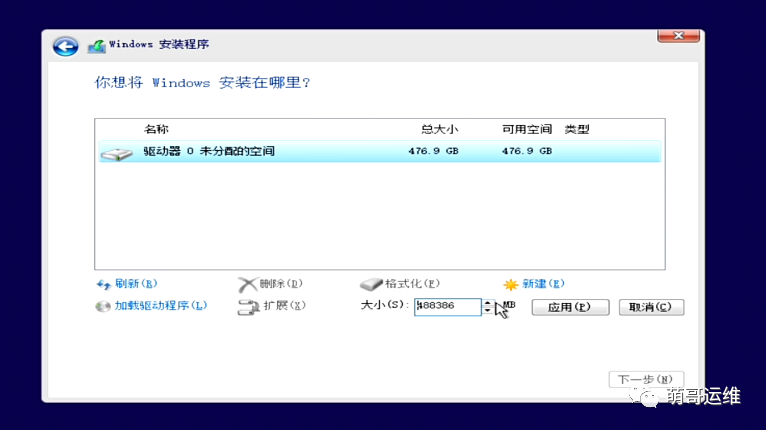Cancel with 取消(C) button
This screenshot has width=766, height=430.
pos(651,307)
